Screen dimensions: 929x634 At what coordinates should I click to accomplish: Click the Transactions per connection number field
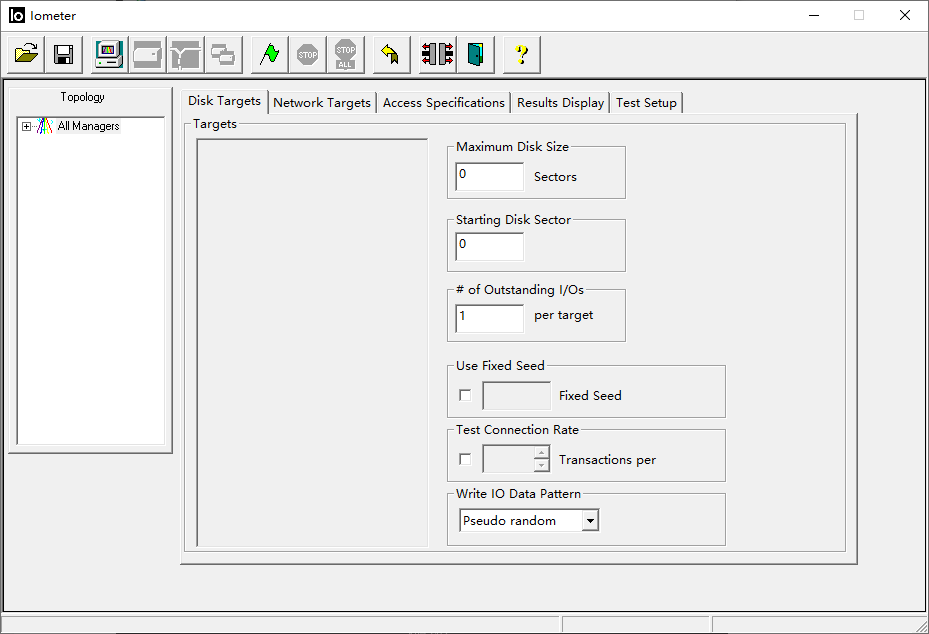(508, 459)
